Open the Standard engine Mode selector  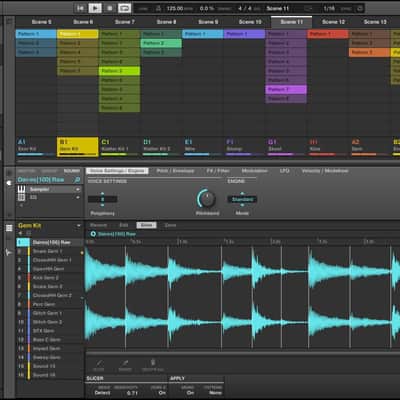pyautogui.click(x=242, y=199)
